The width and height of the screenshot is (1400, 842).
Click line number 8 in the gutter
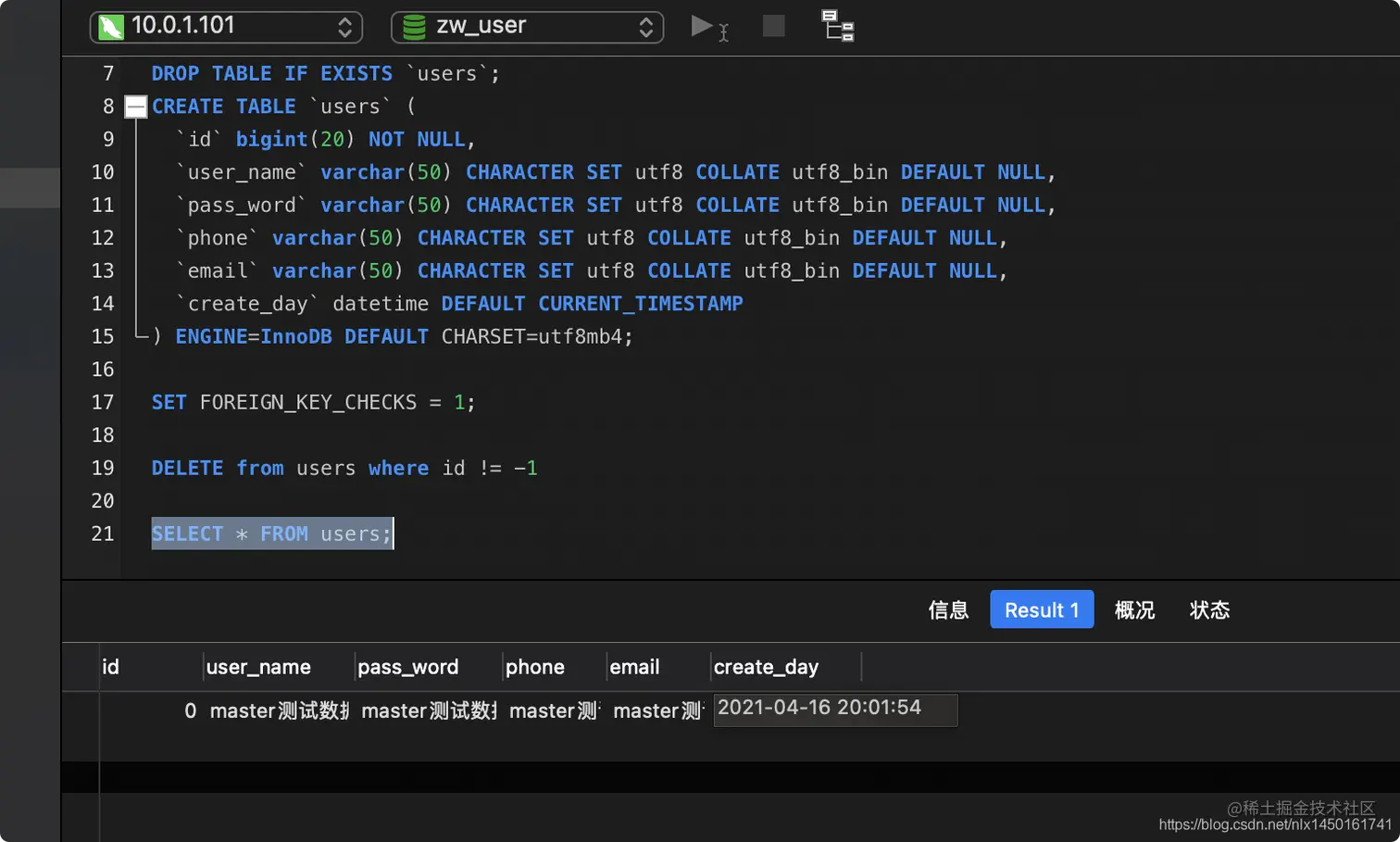click(x=108, y=107)
